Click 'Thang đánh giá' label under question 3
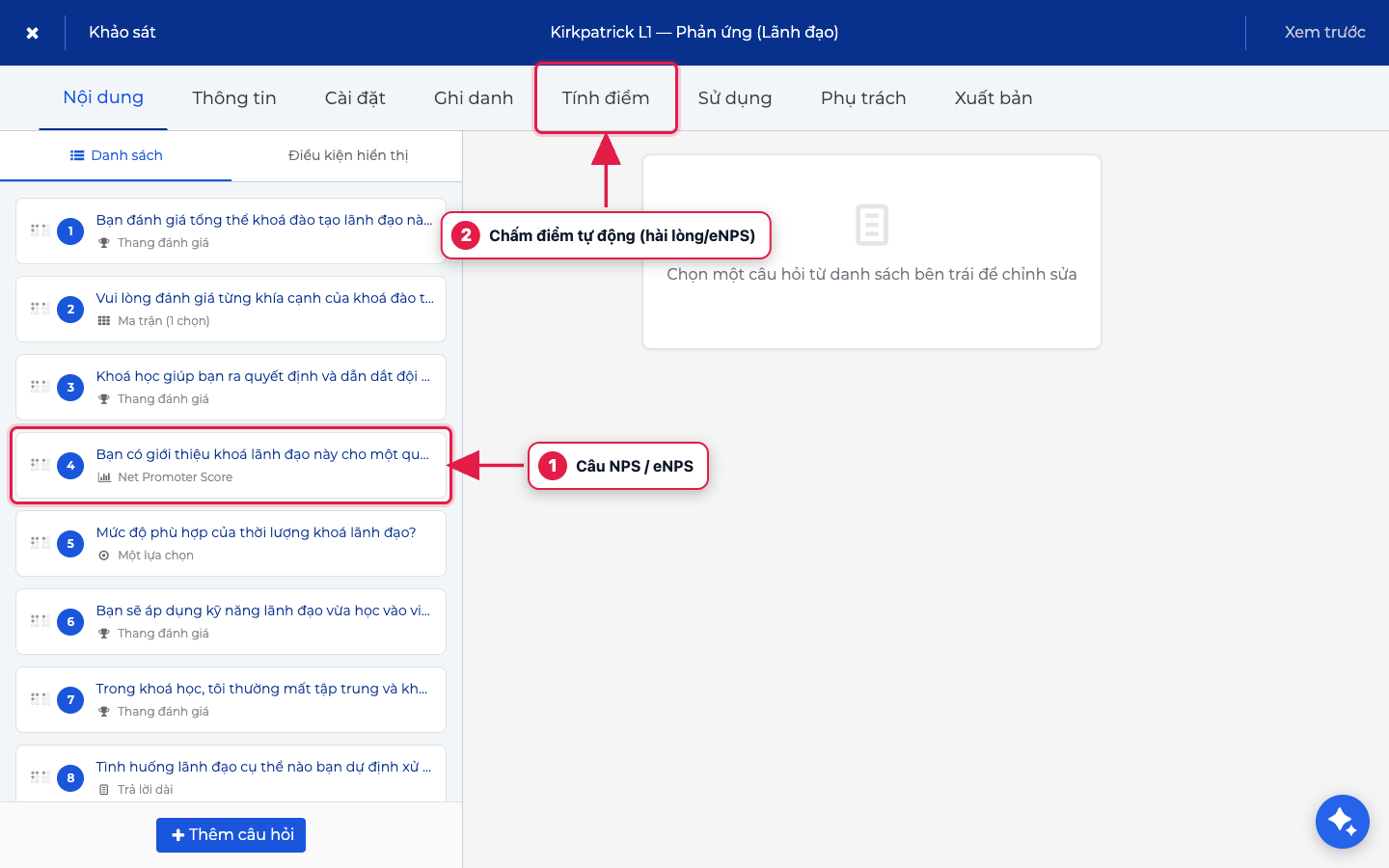The image size is (1389, 868). click(x=163, y=399)
